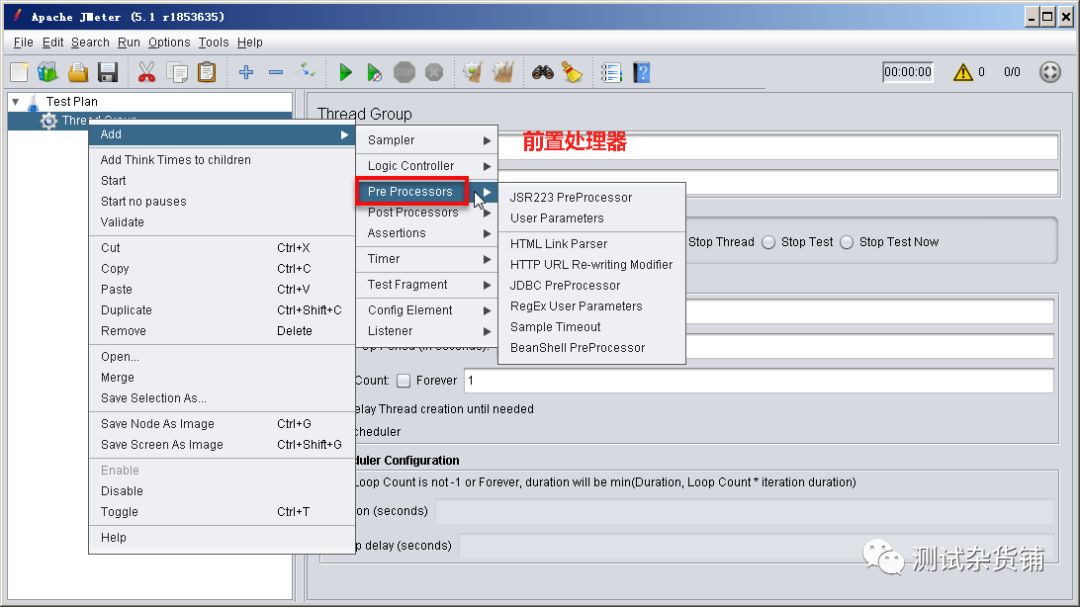Open the Edit menu

coord(52,42)
